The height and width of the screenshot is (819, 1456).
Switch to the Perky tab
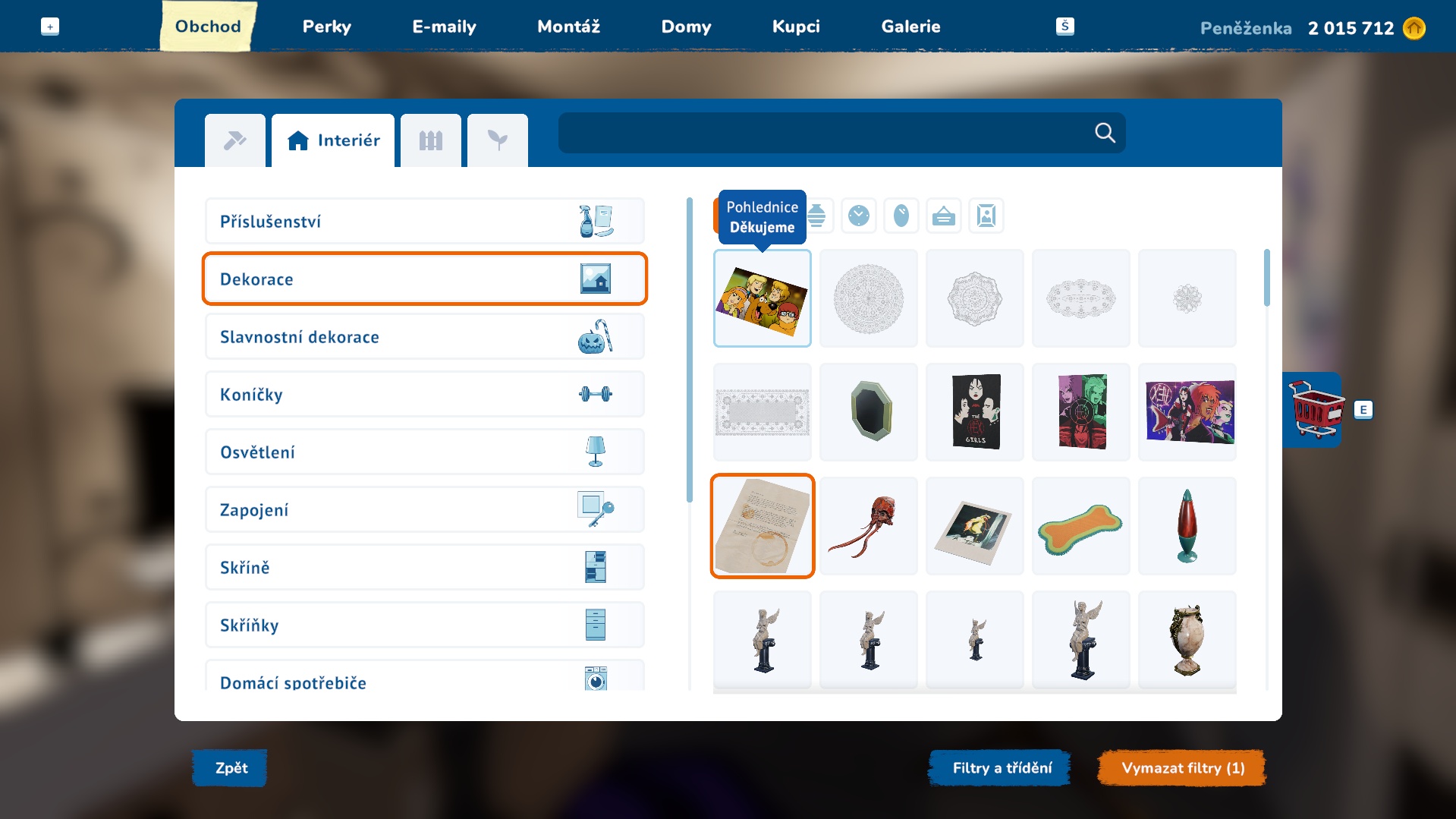[x=326, y=27]
